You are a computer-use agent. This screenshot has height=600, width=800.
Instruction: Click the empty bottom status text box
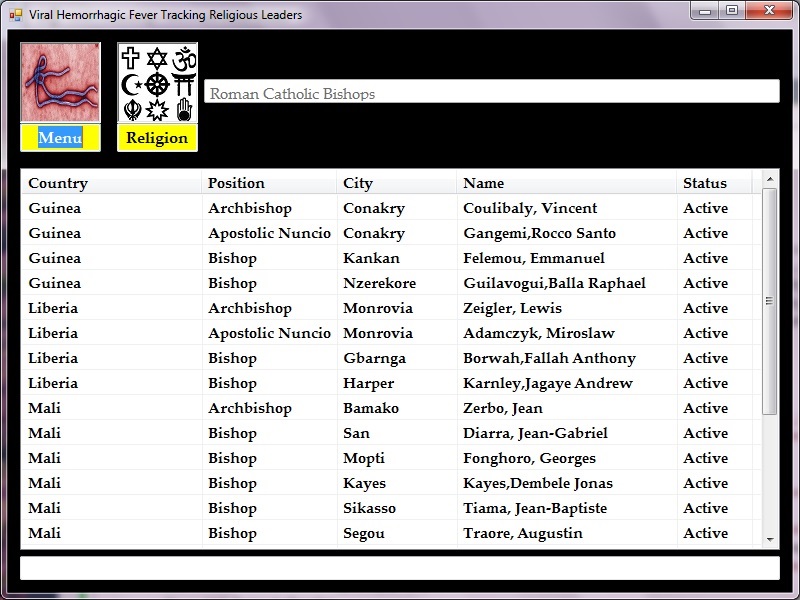[x=399, y=568]
